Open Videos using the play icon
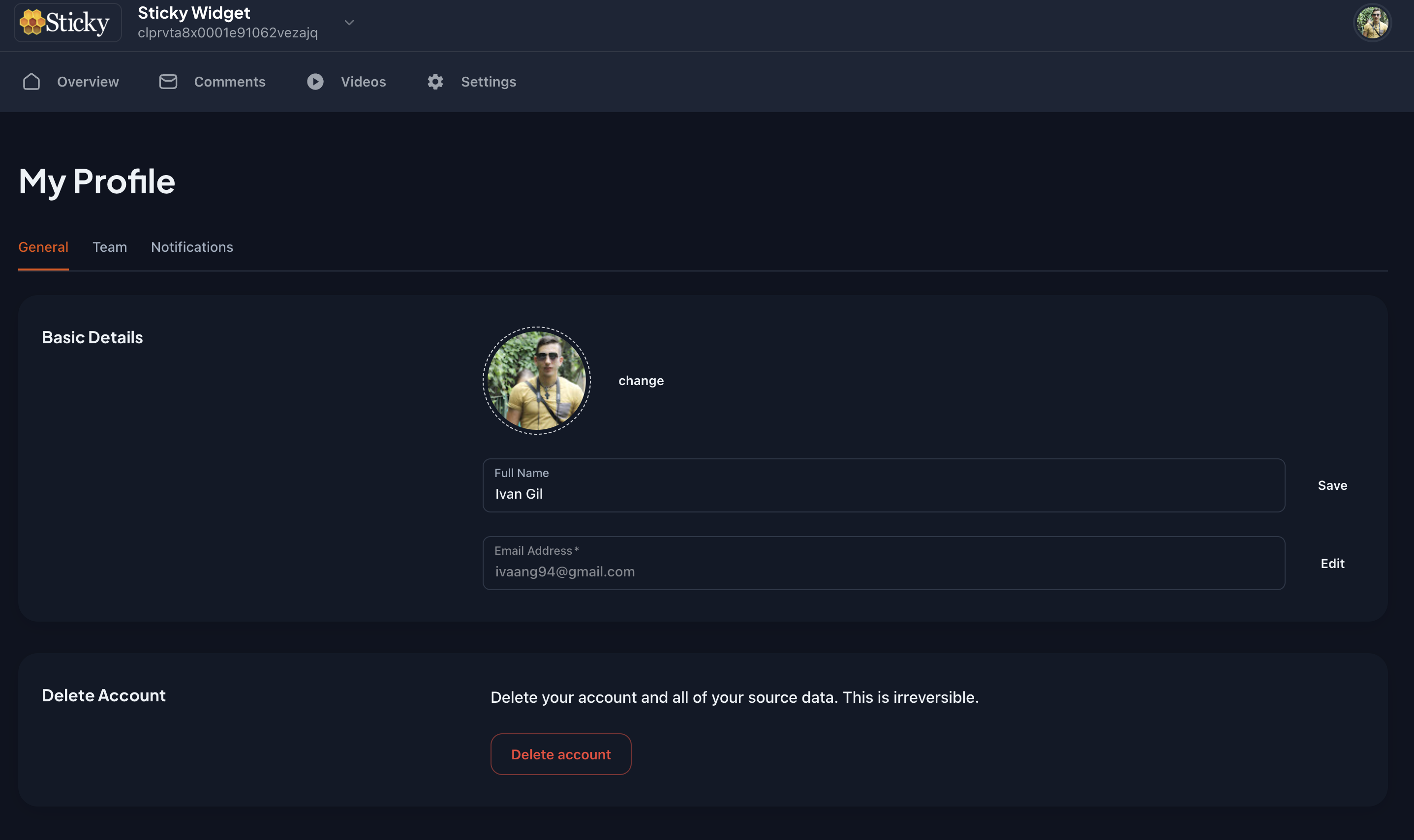 pyautogui.click(x=315, y=81)
